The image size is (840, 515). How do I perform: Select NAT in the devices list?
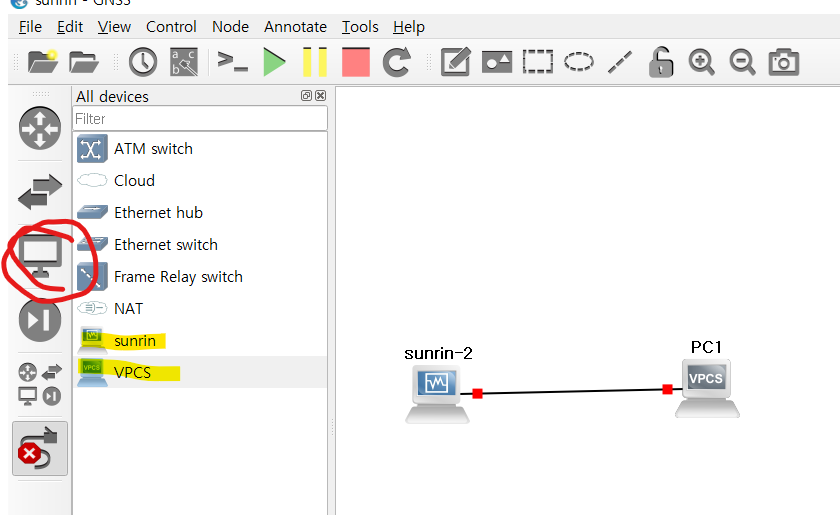click(x=200, y=309)
